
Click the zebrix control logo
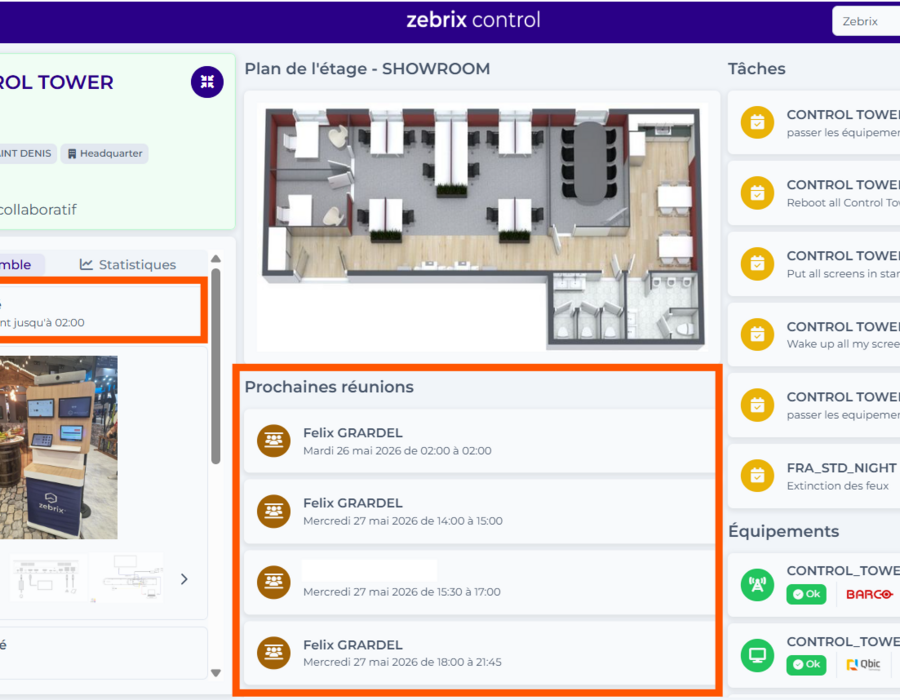click(x=474, y=20)
